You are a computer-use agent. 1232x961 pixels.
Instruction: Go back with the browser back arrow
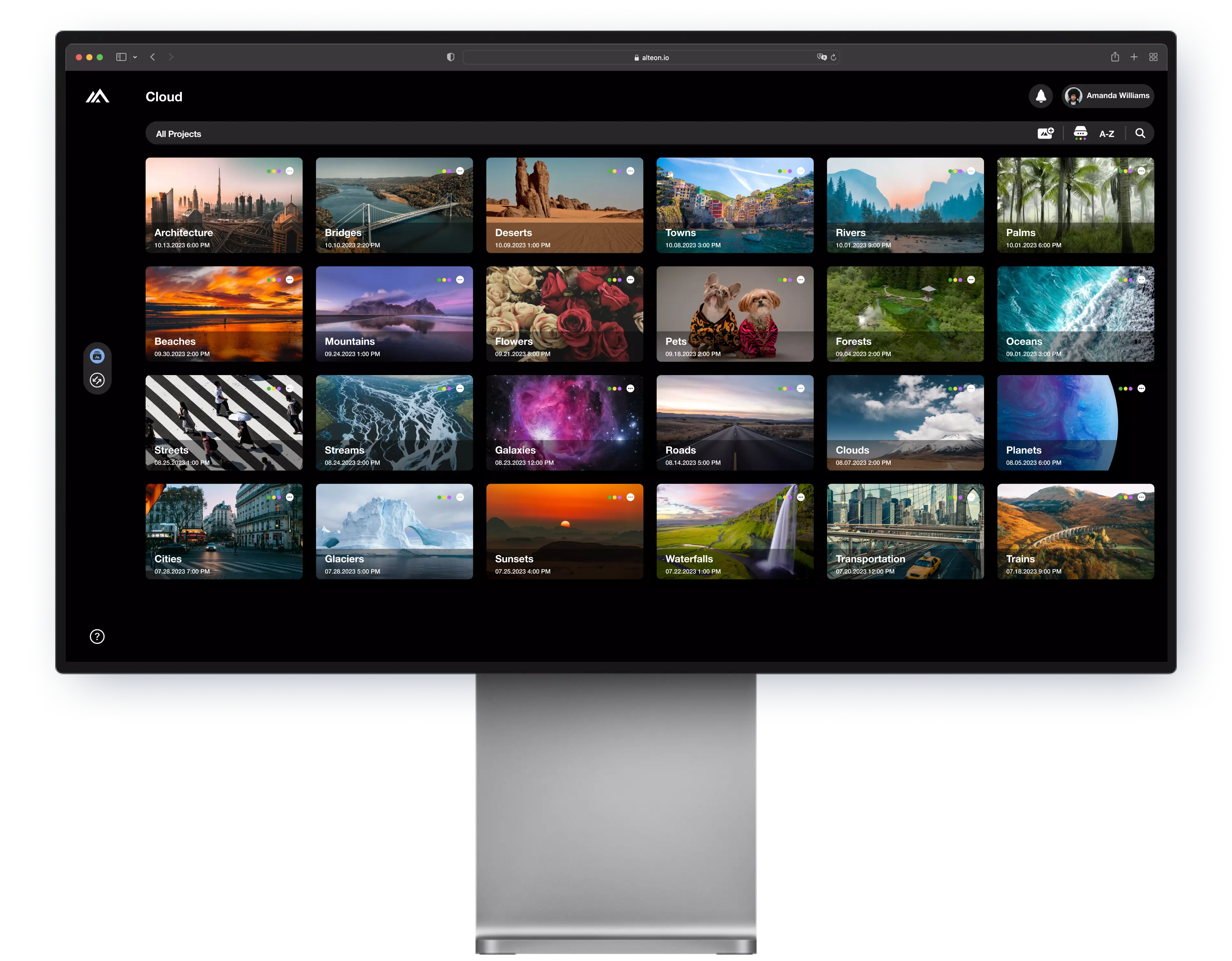coord(152,57)
